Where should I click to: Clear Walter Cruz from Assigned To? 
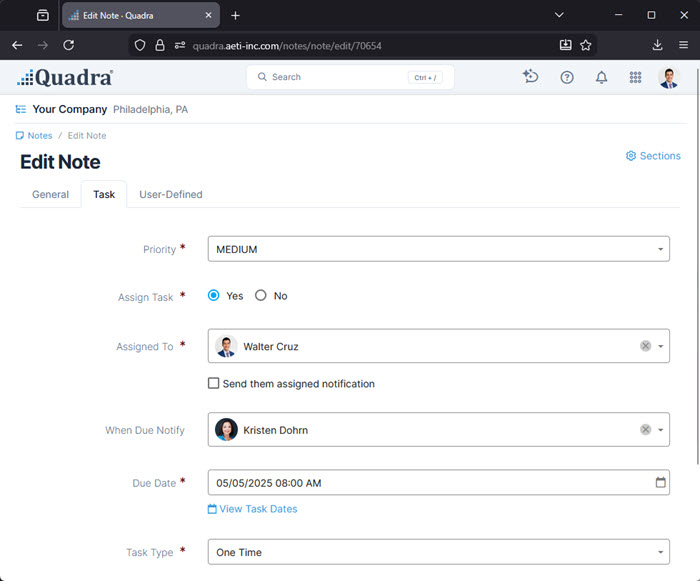point(645,346)
